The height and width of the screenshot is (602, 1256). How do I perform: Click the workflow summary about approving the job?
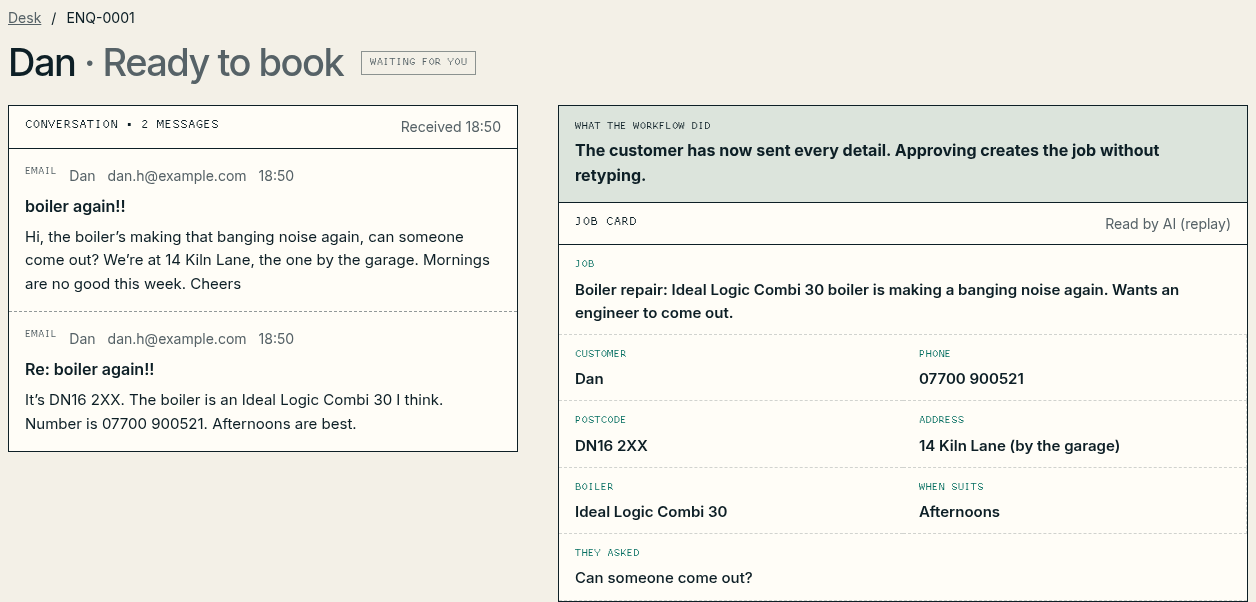(867, 163)
